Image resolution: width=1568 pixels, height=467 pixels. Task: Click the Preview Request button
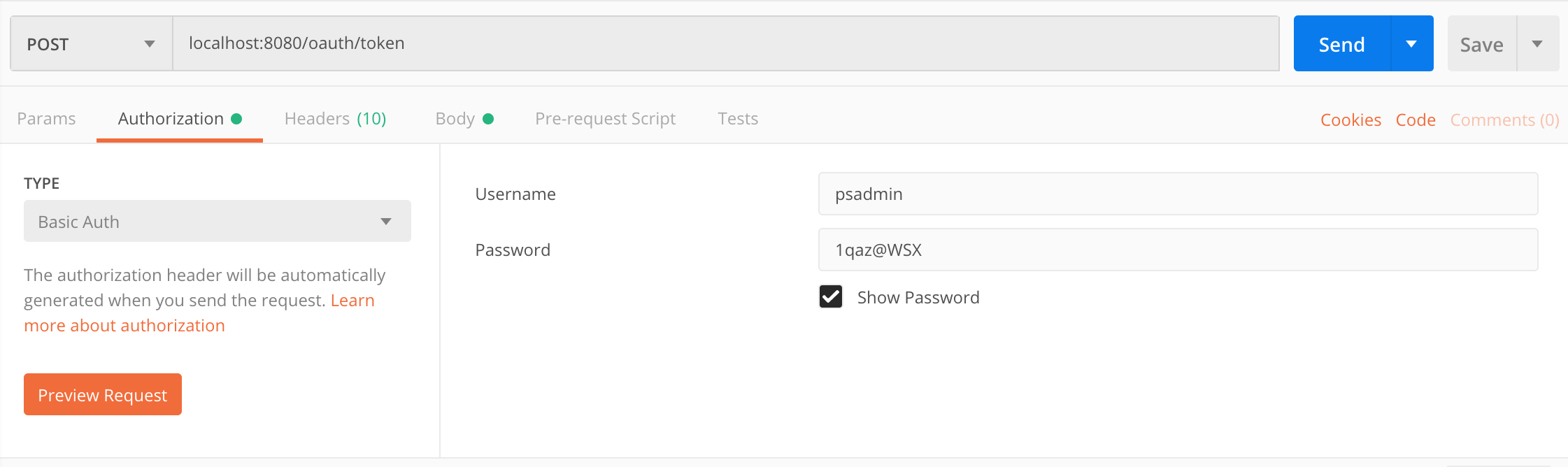click(103, 395)
